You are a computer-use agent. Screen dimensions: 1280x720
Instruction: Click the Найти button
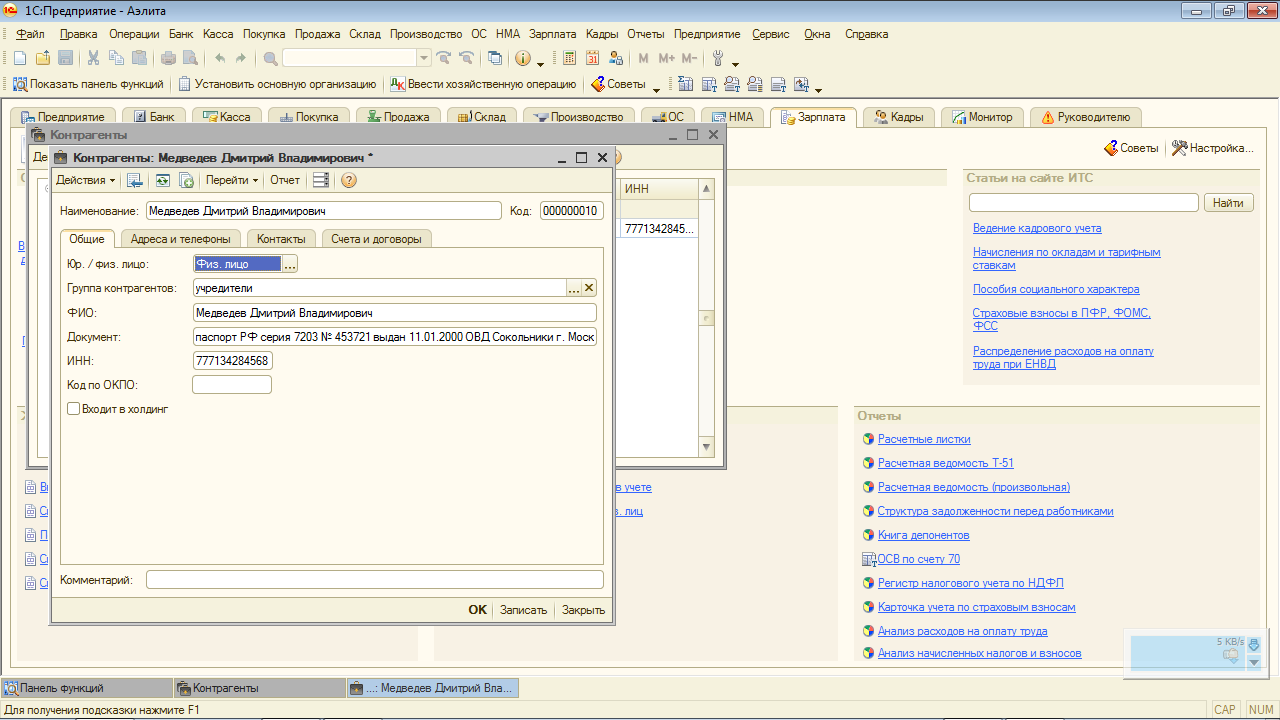pyautogui.click(x=1228, y=203)
